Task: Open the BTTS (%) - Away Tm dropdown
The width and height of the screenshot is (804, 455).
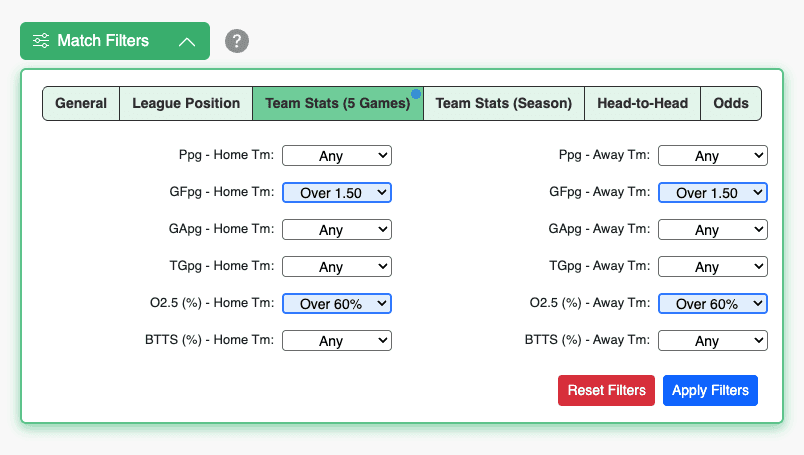Action: (713, 340)
